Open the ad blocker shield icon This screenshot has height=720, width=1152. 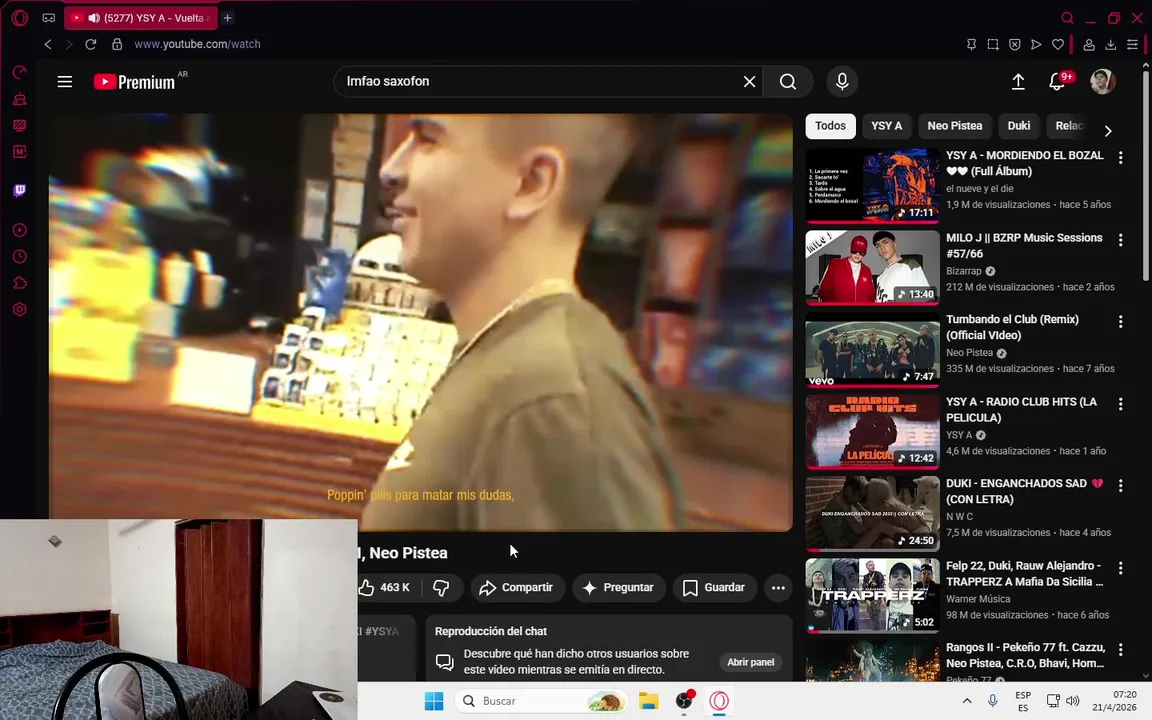(x=1015, y=44)
